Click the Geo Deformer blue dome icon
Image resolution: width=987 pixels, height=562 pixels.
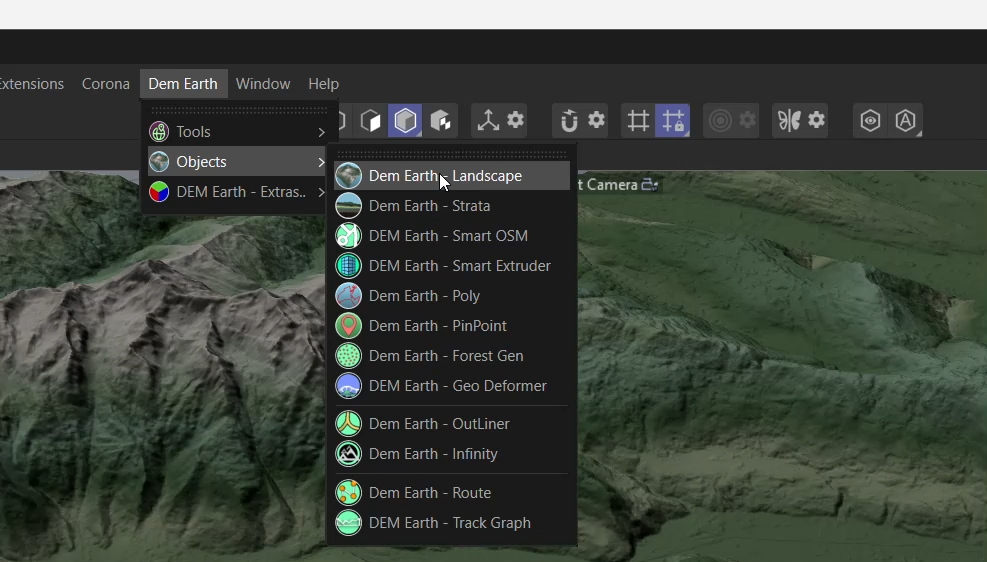(x=348, y=386)
